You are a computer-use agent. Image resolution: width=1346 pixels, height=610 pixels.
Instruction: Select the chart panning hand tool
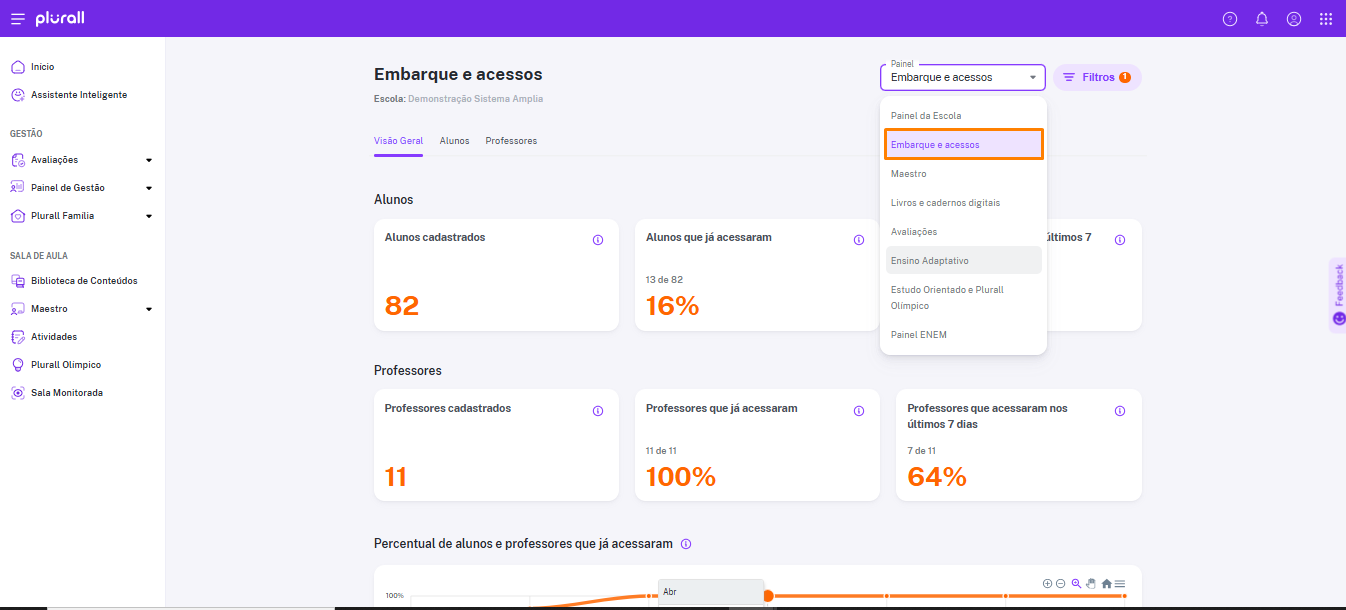click(1091, 583)
